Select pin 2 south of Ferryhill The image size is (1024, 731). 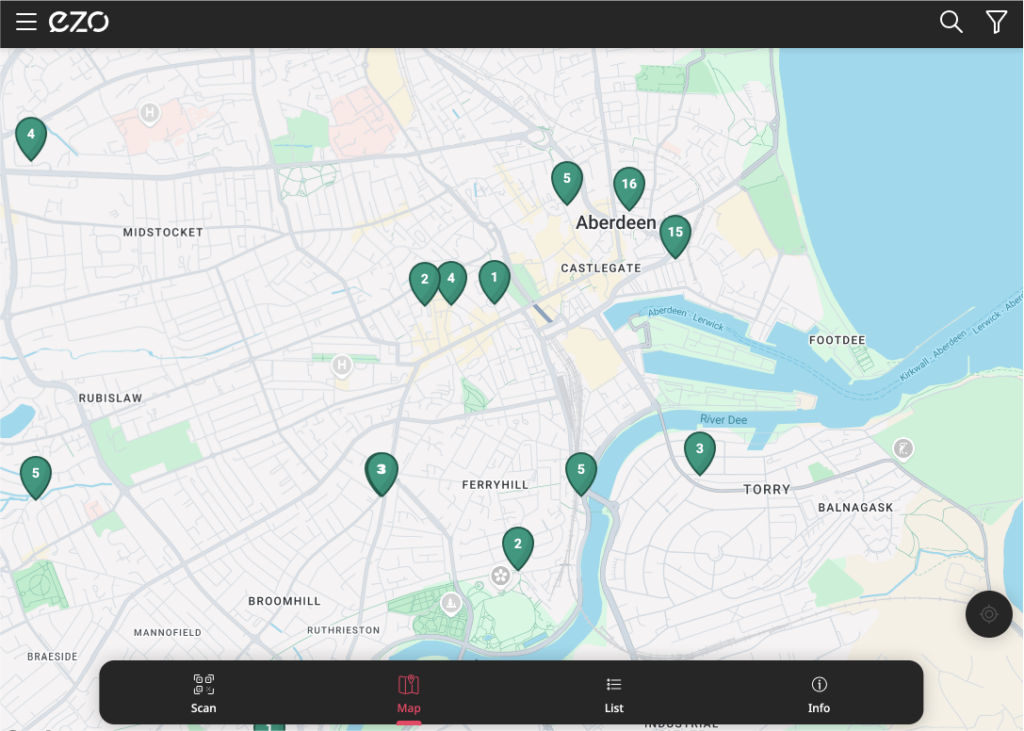[x=518, y=547]
